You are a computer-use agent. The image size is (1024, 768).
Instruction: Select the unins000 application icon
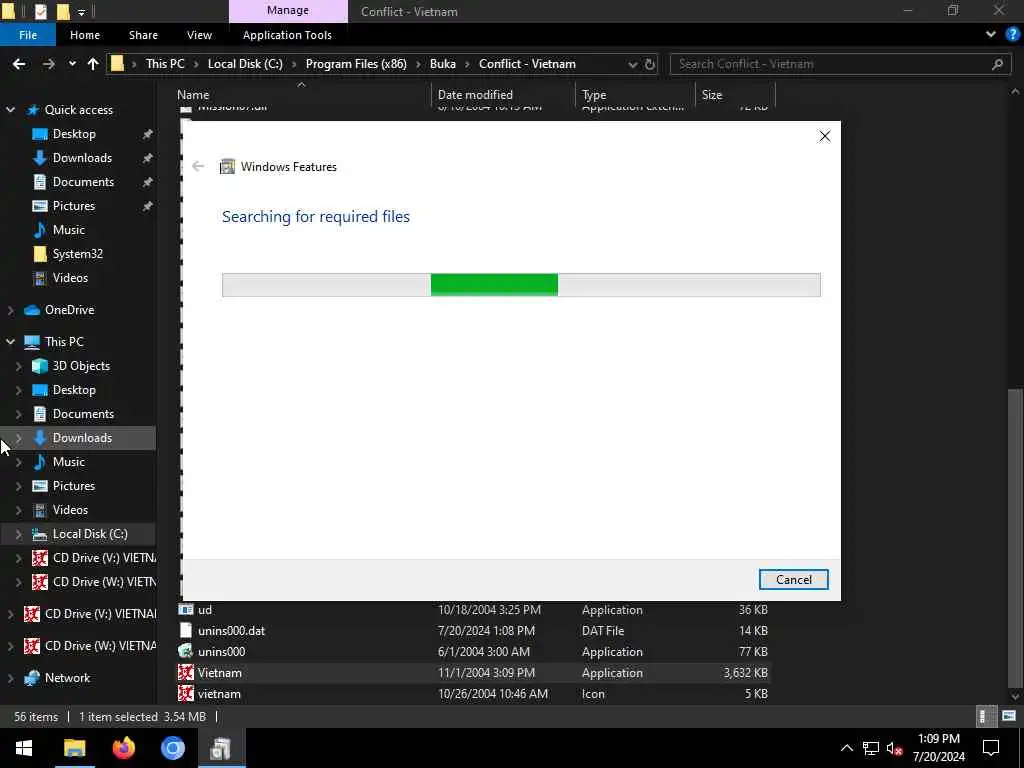click(x=186, y=652)
